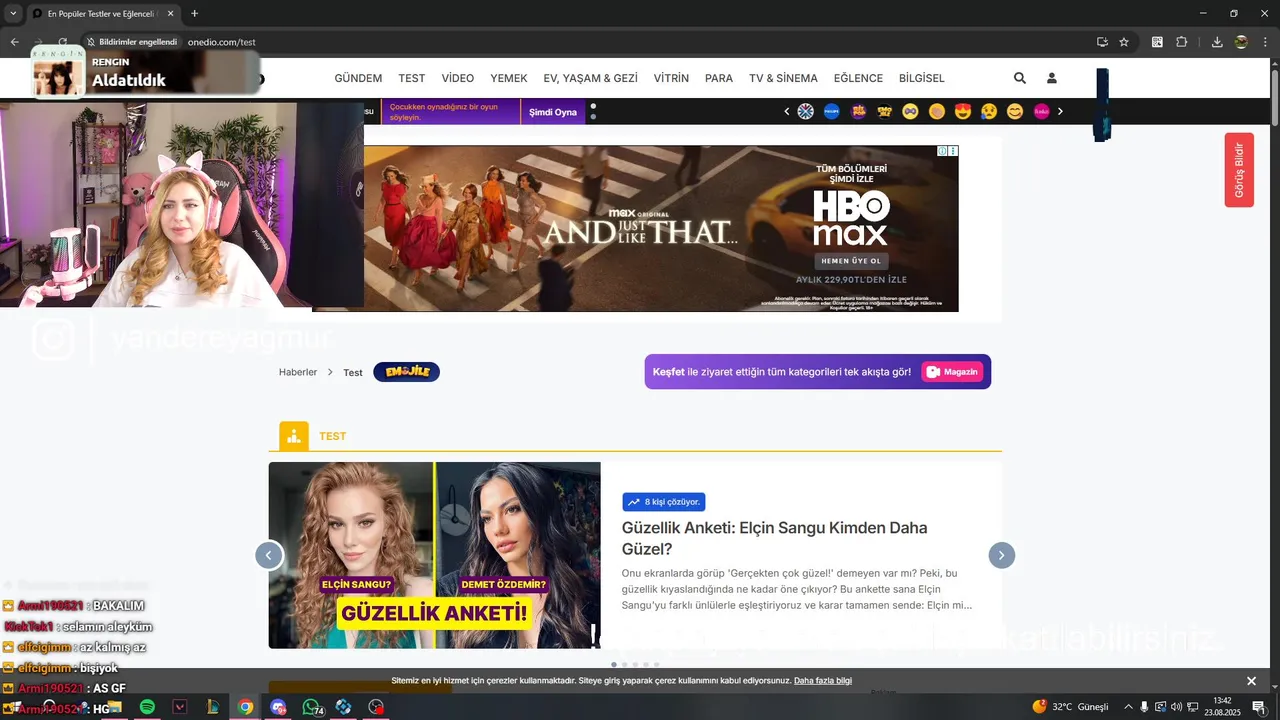Open PARA menu item
This screenshot has height=720, width=1280.
pyautogui.click(x=719, y=78)
